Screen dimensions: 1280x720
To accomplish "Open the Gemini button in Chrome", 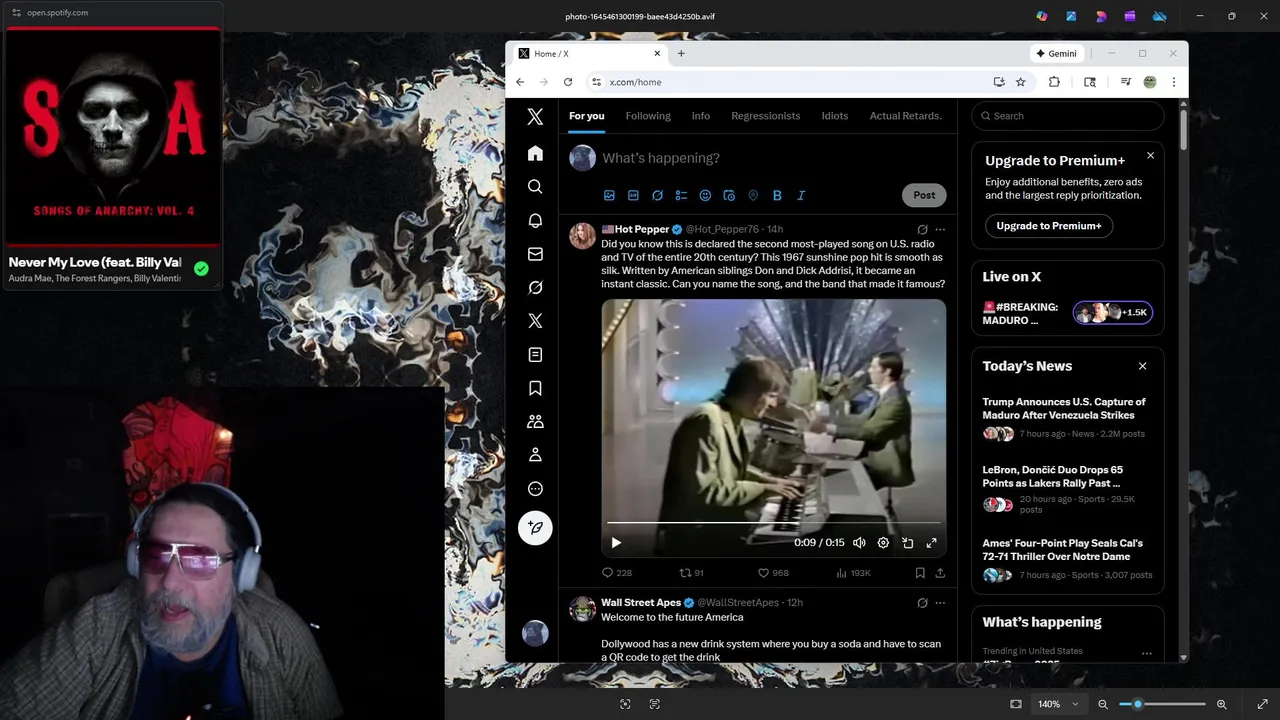I will (1057, 53).
